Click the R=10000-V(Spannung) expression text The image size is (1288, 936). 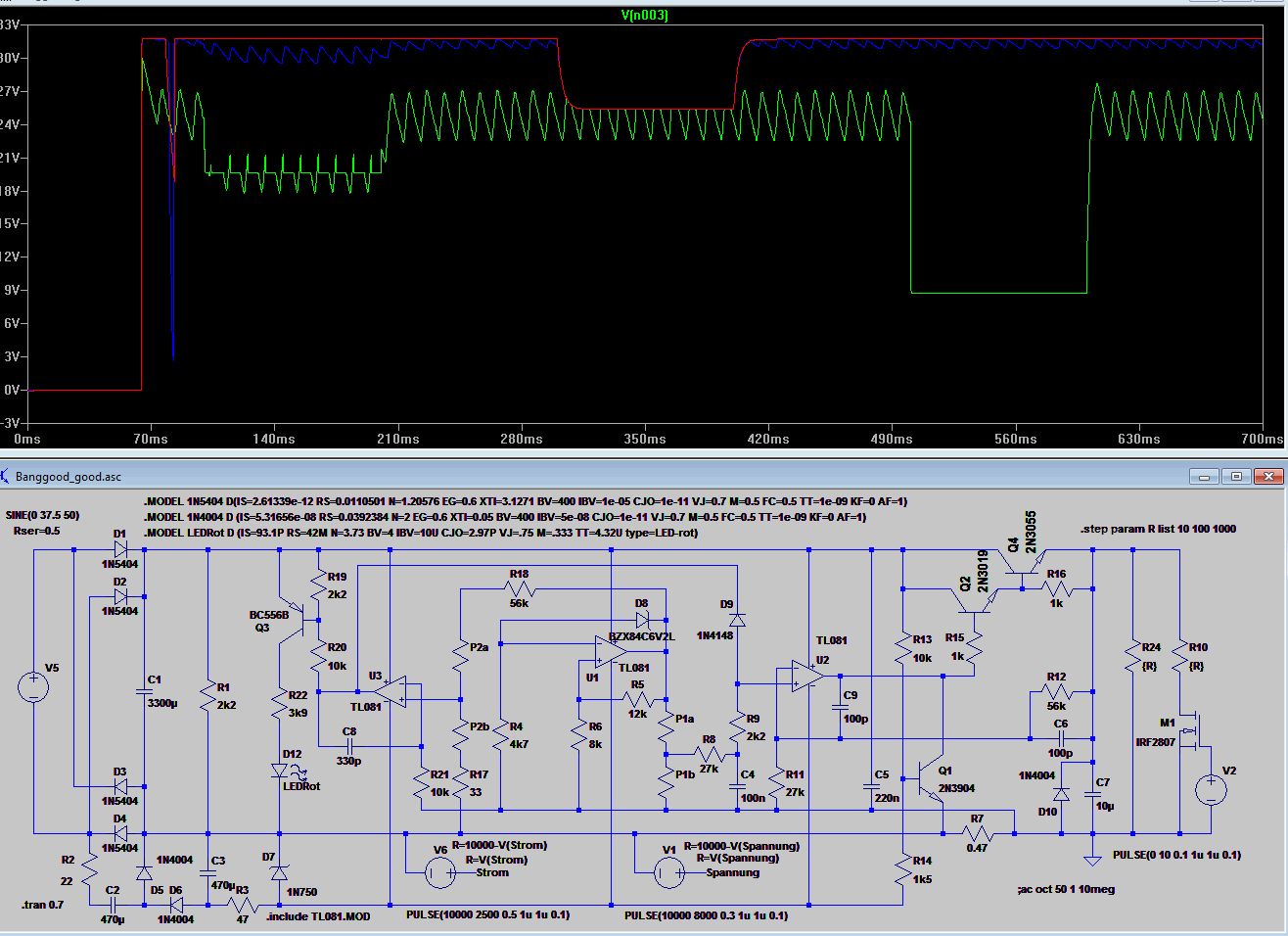[741, 846]
